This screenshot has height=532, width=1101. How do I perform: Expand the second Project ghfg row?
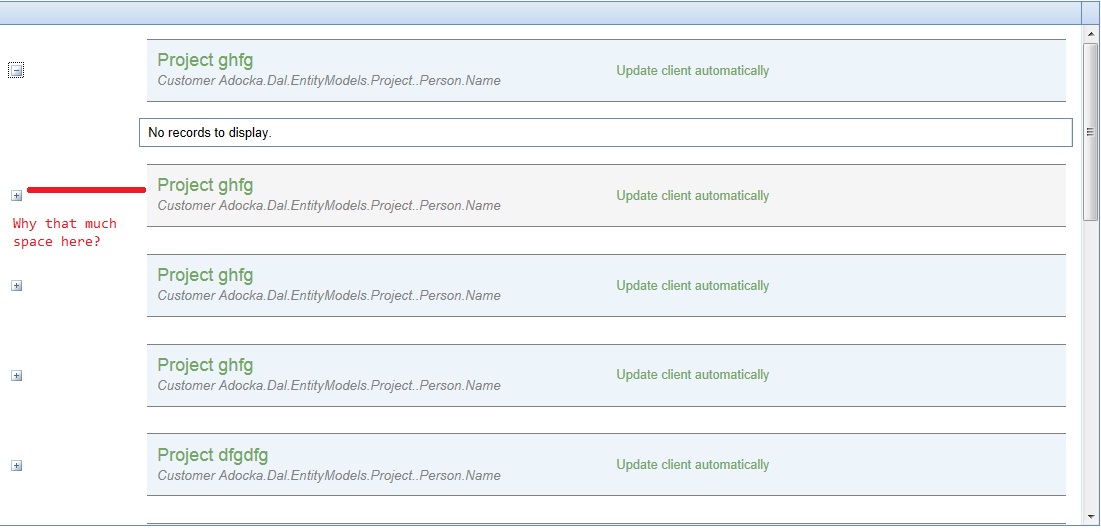click(x=17, y=196)
